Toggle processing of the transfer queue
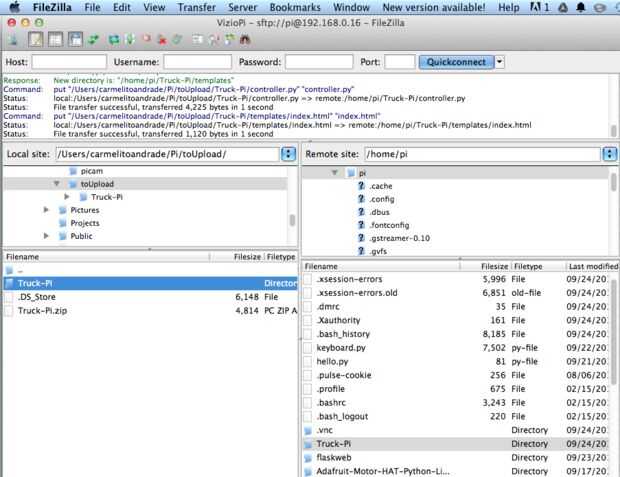This screenshot has width=620, height=477. (x=130, y=40)
